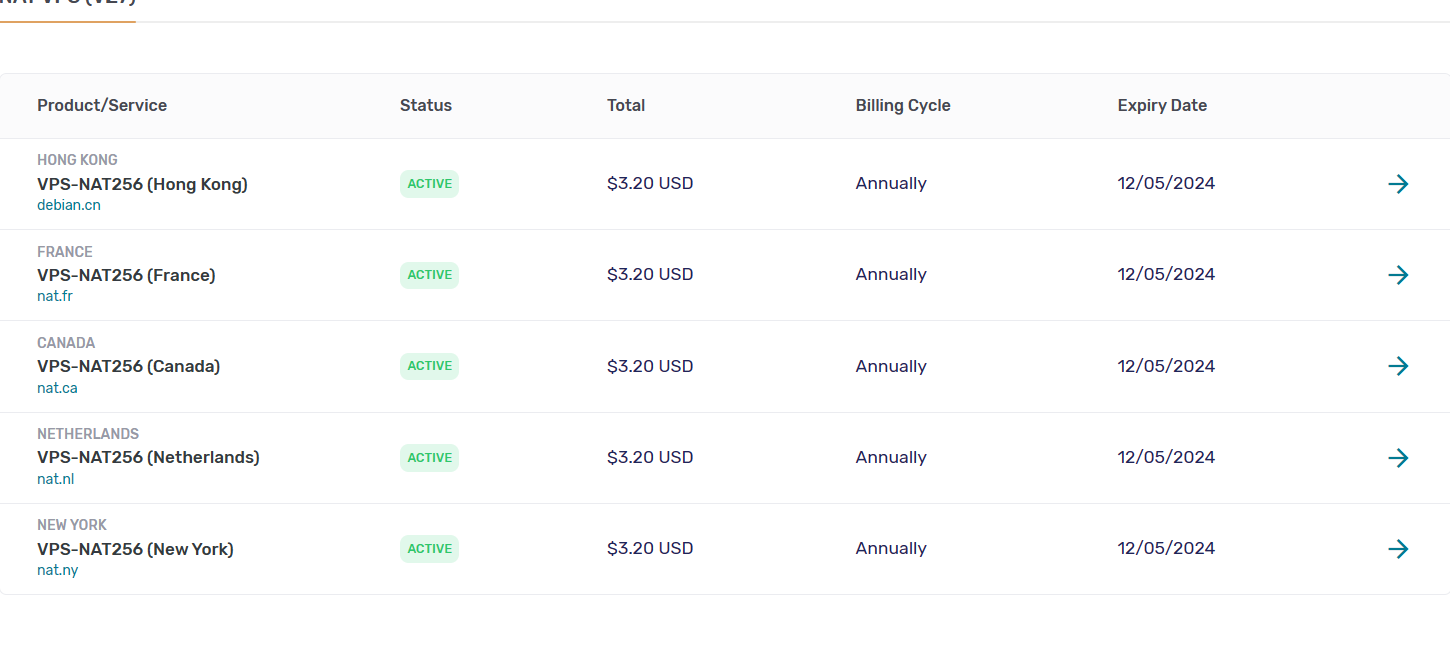Screen dimensions: 1450x647
Task: Click the VPS-NAT256 (Canada) service name
Action: 128,367
